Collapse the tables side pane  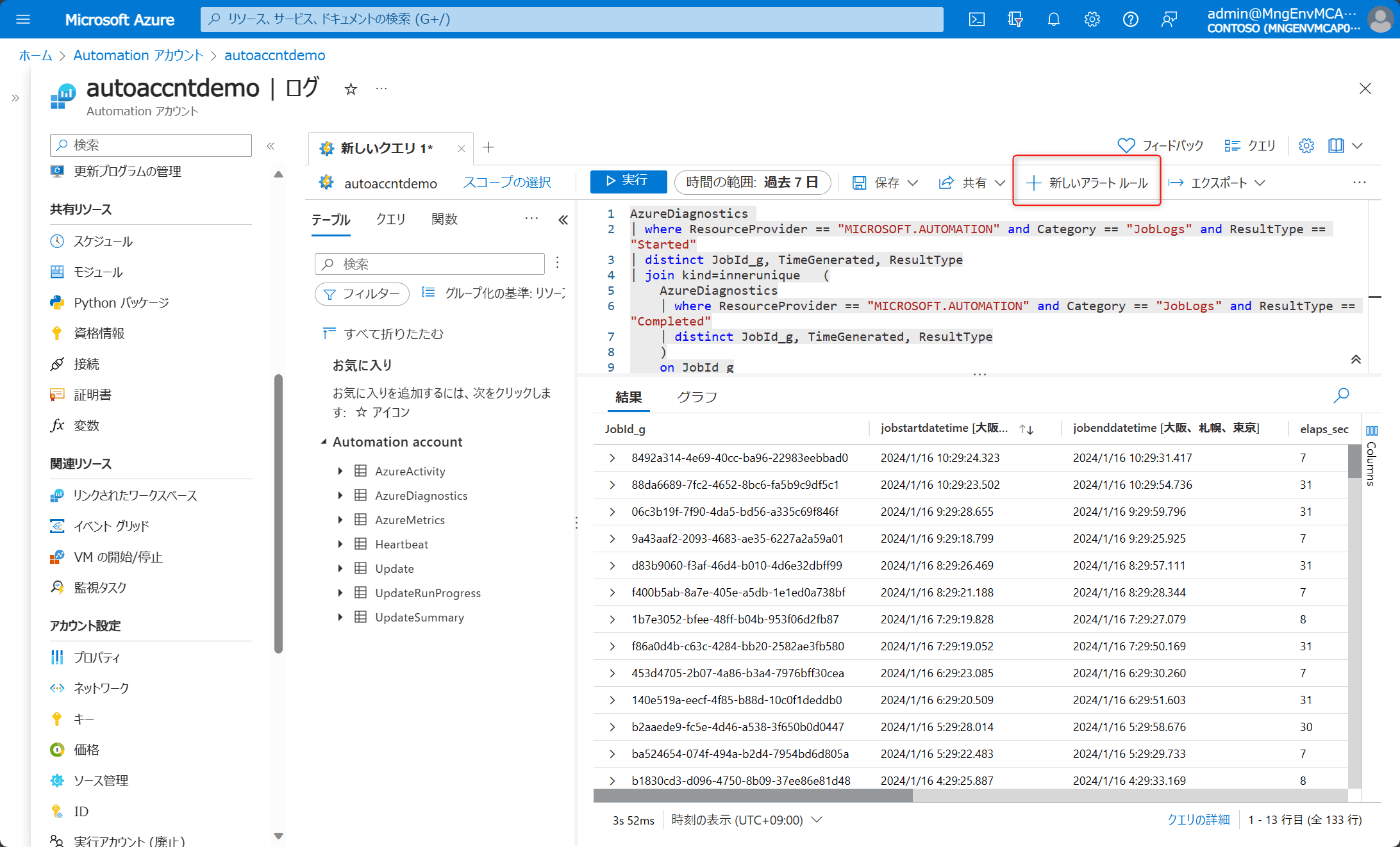tap(562, 220)
